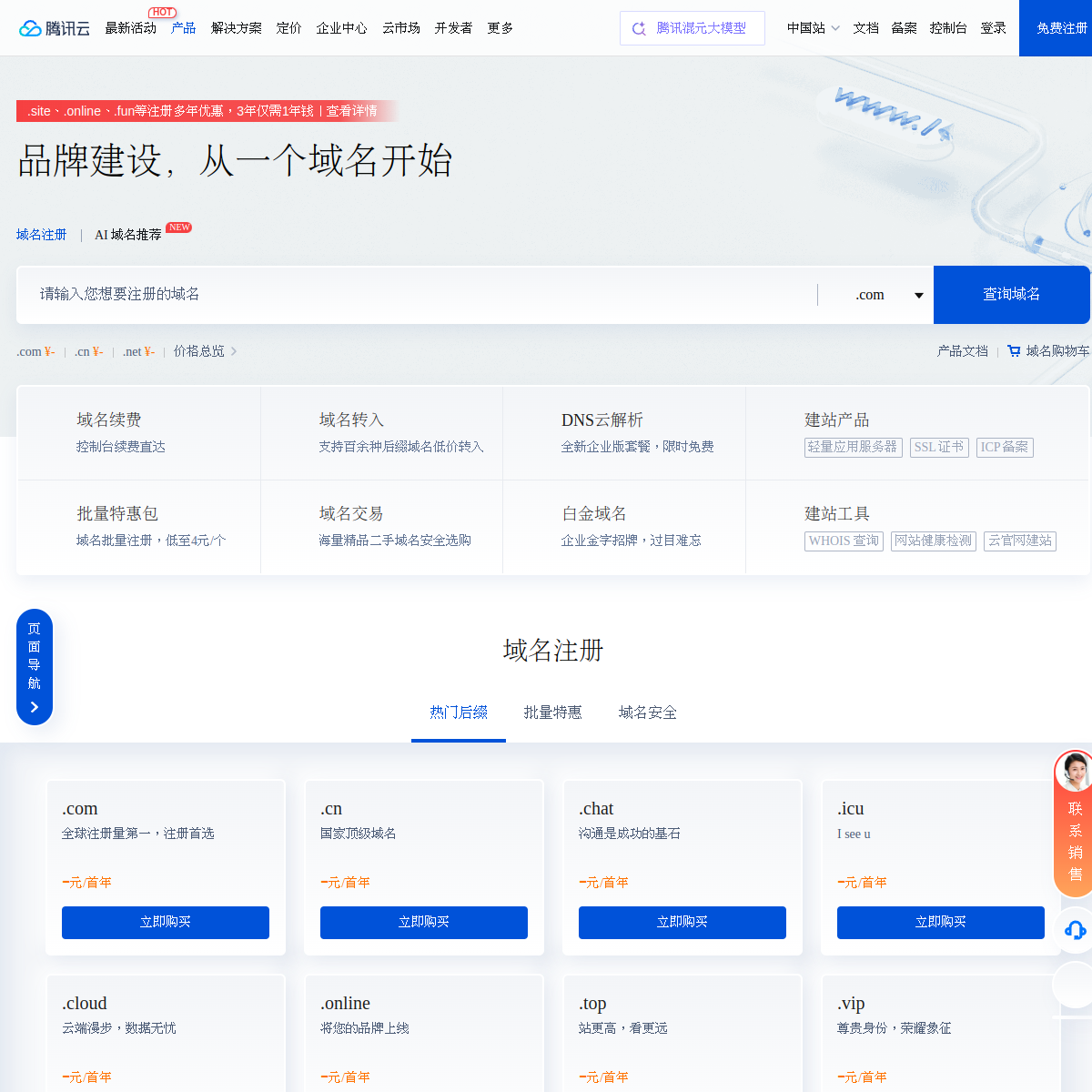The height and width of the screenshot is (1092, 1092).
Task: Click 轻量应用服务器 tag
Action: click(854, 447)
